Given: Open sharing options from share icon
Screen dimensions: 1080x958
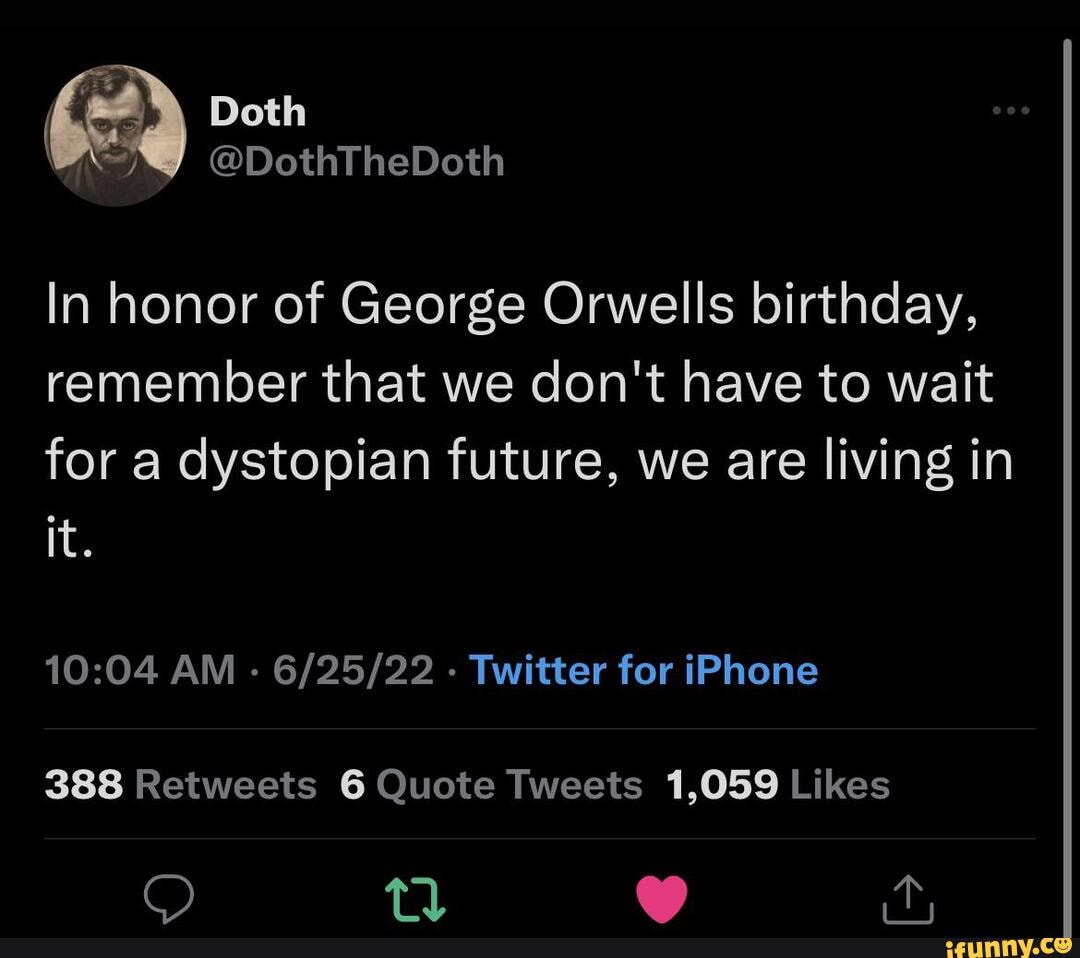Looking at the screenshot, I should (906, 900).
